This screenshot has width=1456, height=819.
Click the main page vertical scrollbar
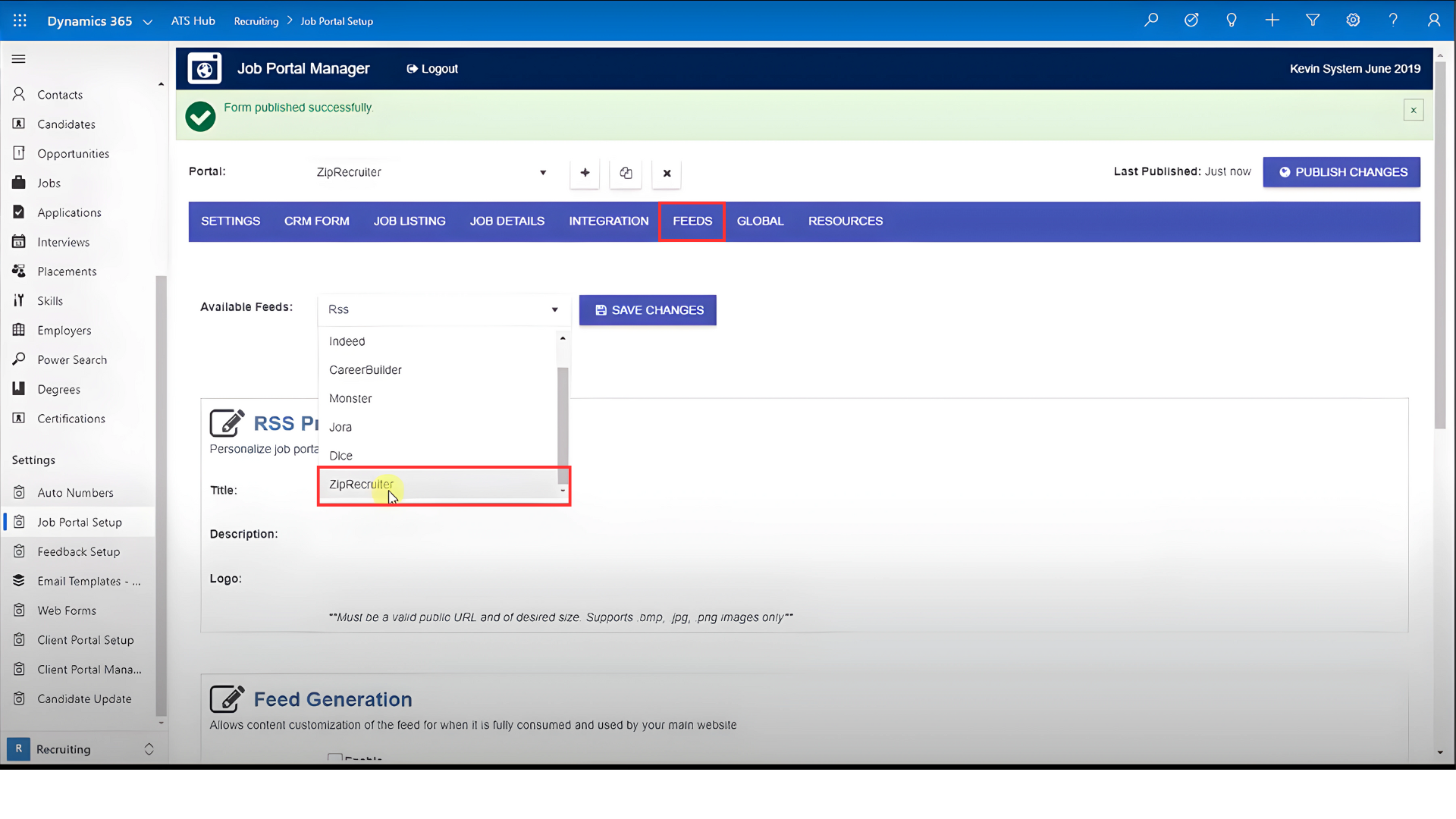(x=1440, y=244)
